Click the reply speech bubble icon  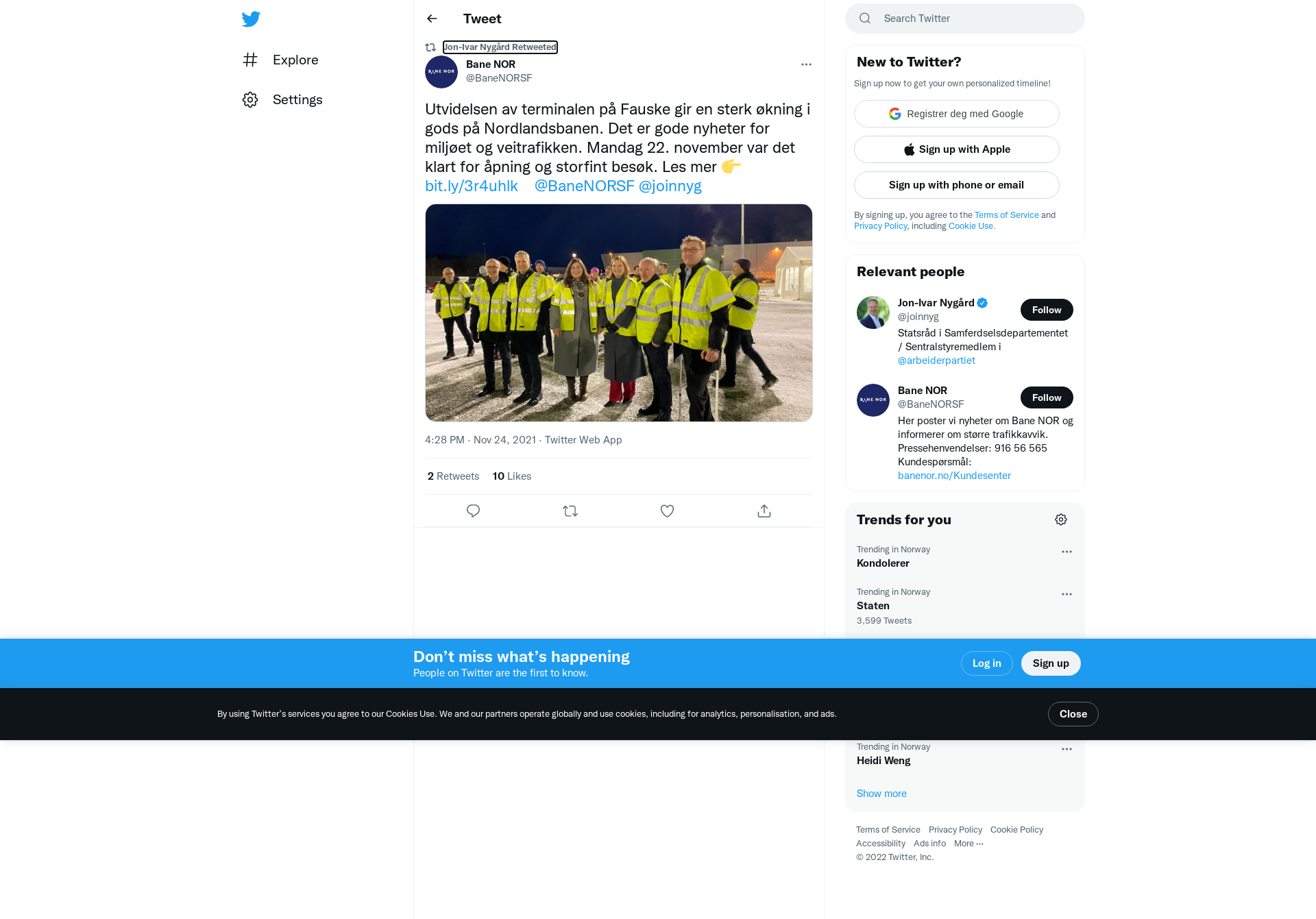tap(473, 511)
